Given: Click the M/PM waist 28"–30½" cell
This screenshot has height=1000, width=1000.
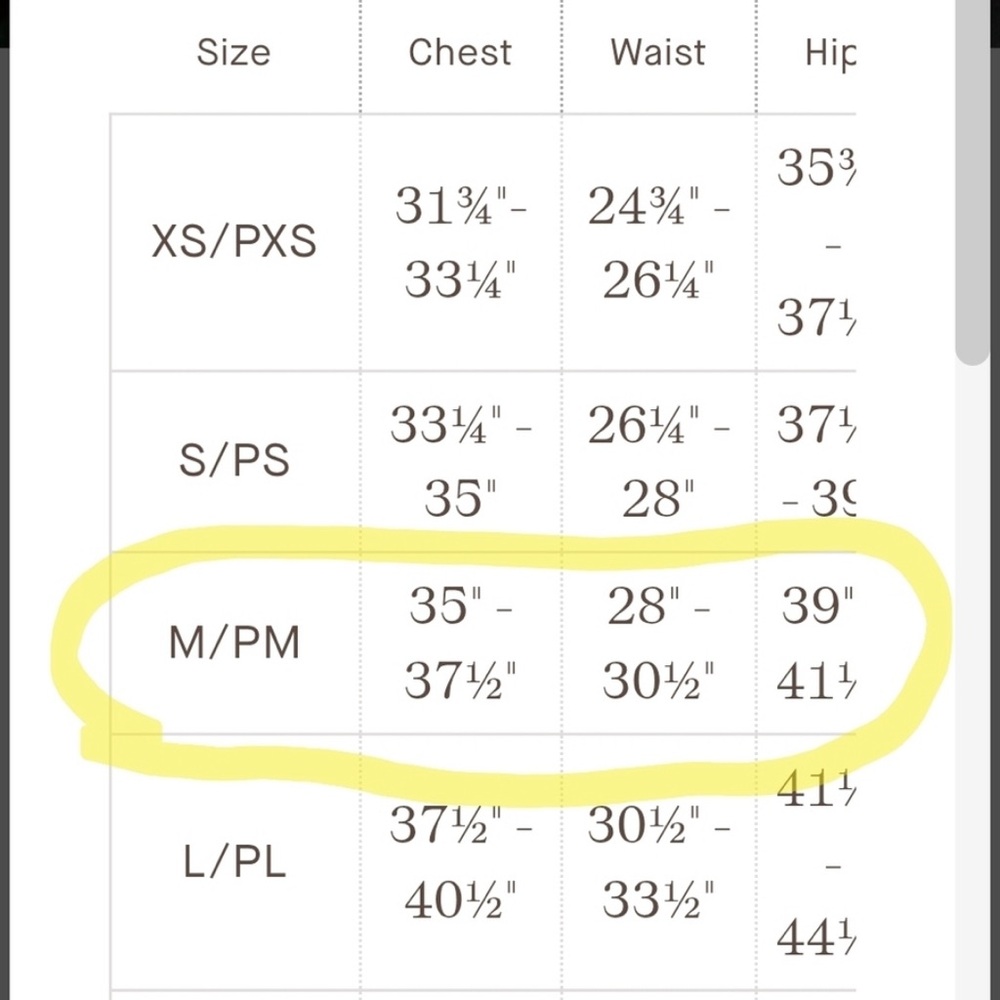Looking at the screenshot, I should point(659,643).
